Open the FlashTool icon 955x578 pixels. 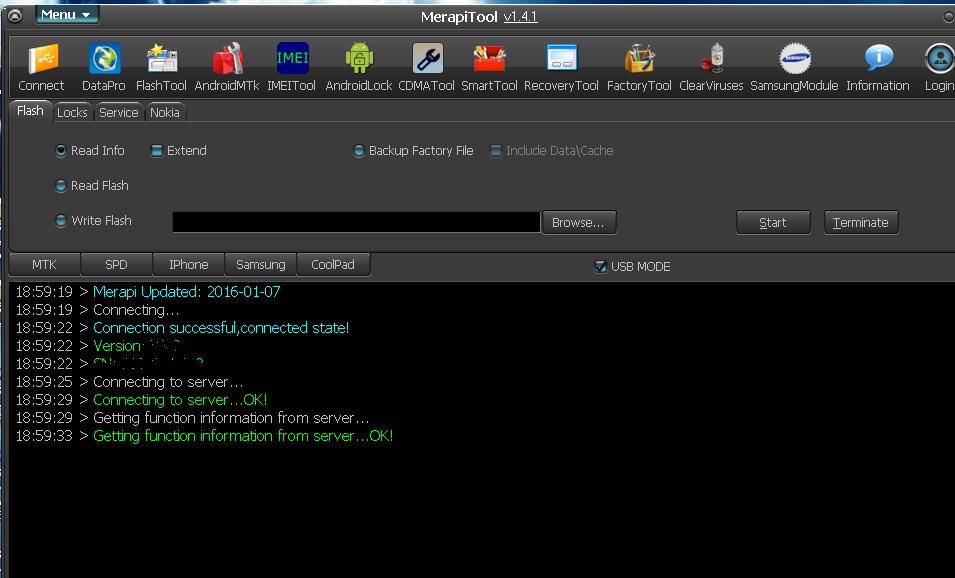point(162,59)
